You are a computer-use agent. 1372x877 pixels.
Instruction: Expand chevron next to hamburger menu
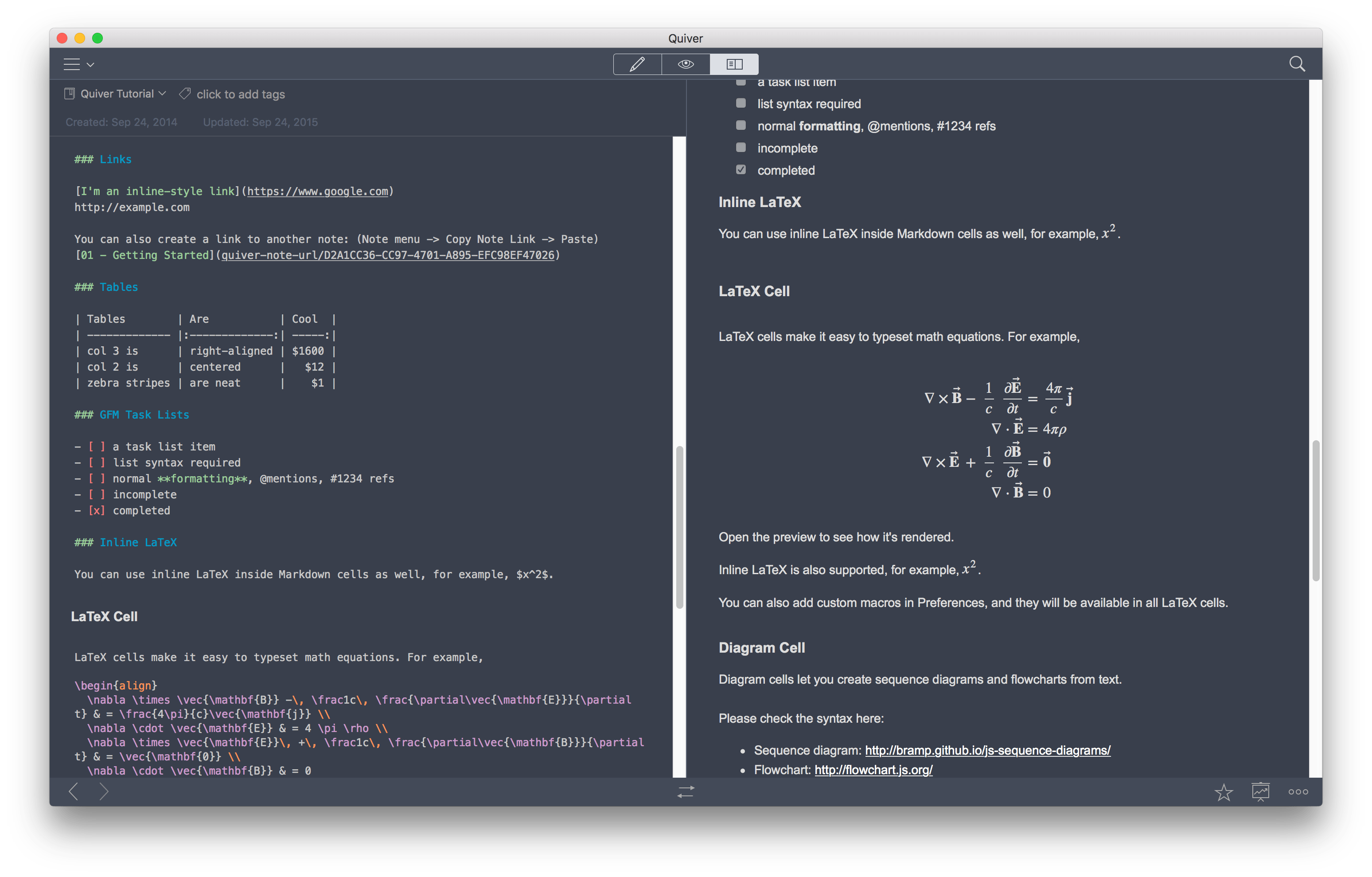click(90, 65)
